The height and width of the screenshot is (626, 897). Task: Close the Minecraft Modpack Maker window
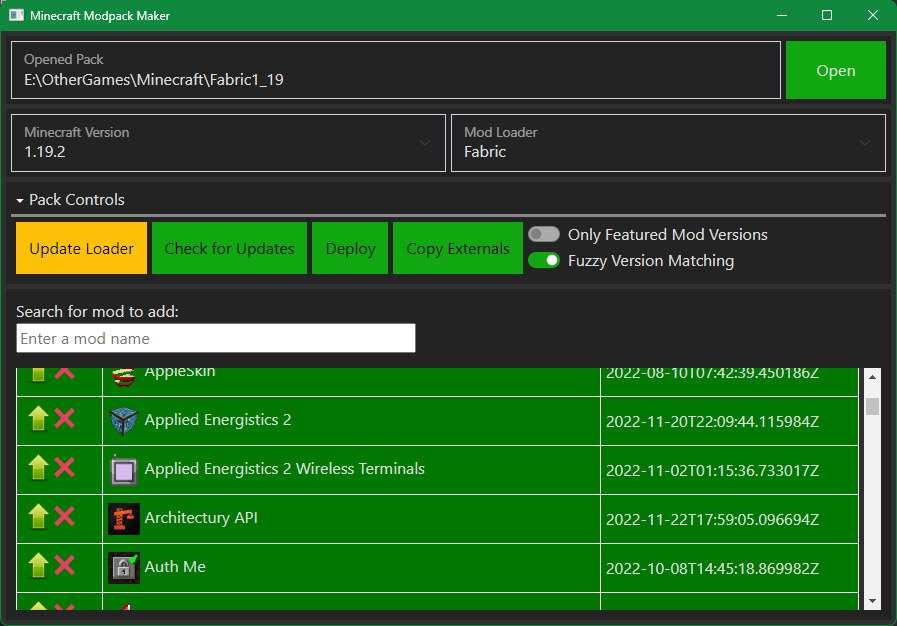[872, 15]
